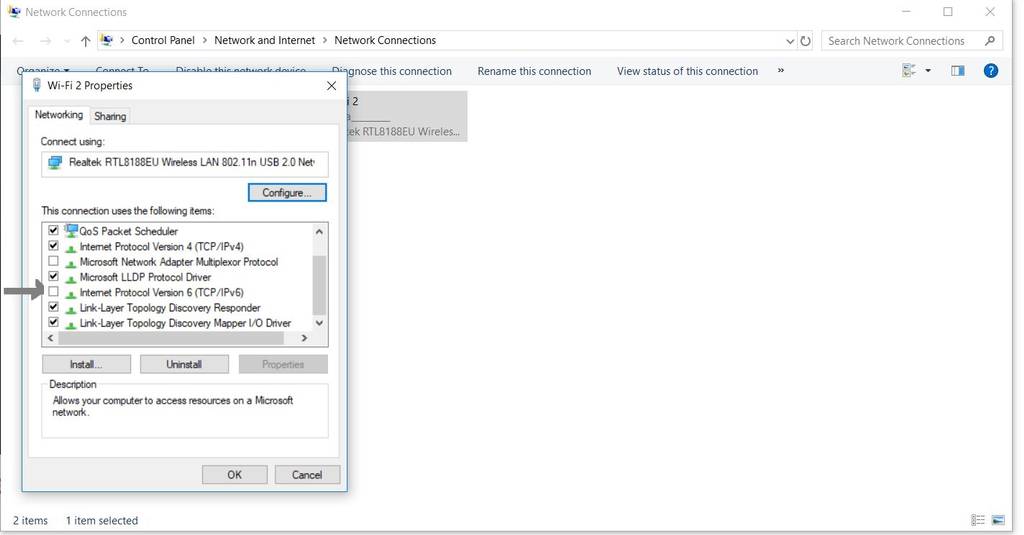Select Link-Layer Topology Discovery Responder icon
The height and width of the screenshot is (535, 1024).
[x=71, y=308]
